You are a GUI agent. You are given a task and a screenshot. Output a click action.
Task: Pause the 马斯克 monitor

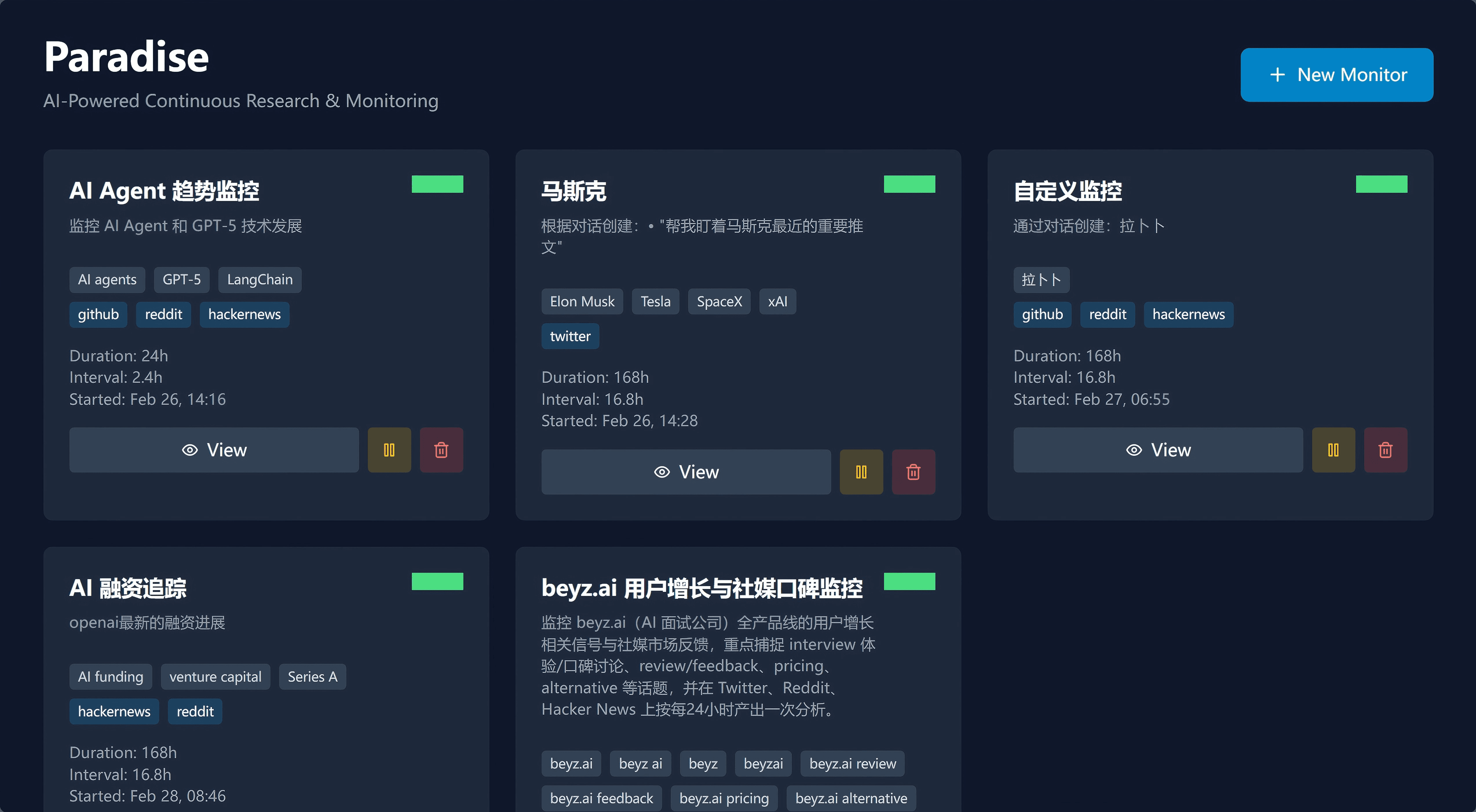tap(861, 472)
